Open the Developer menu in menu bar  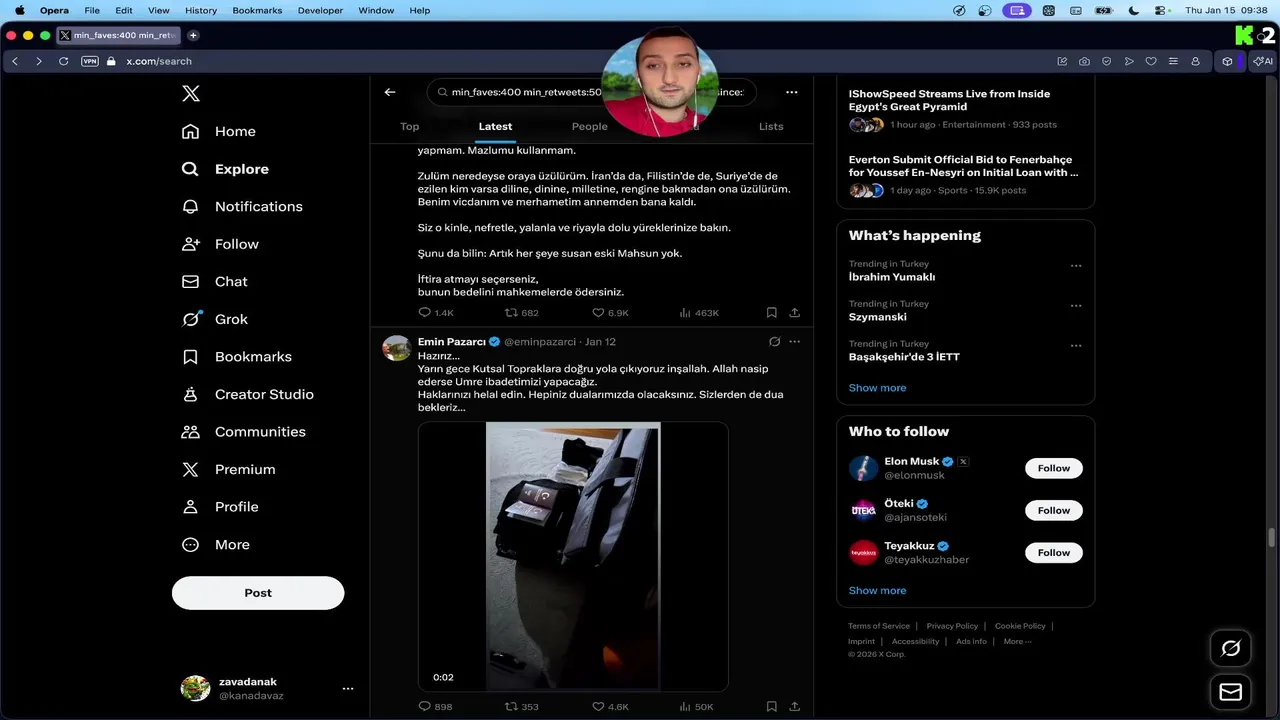[320, 10]
